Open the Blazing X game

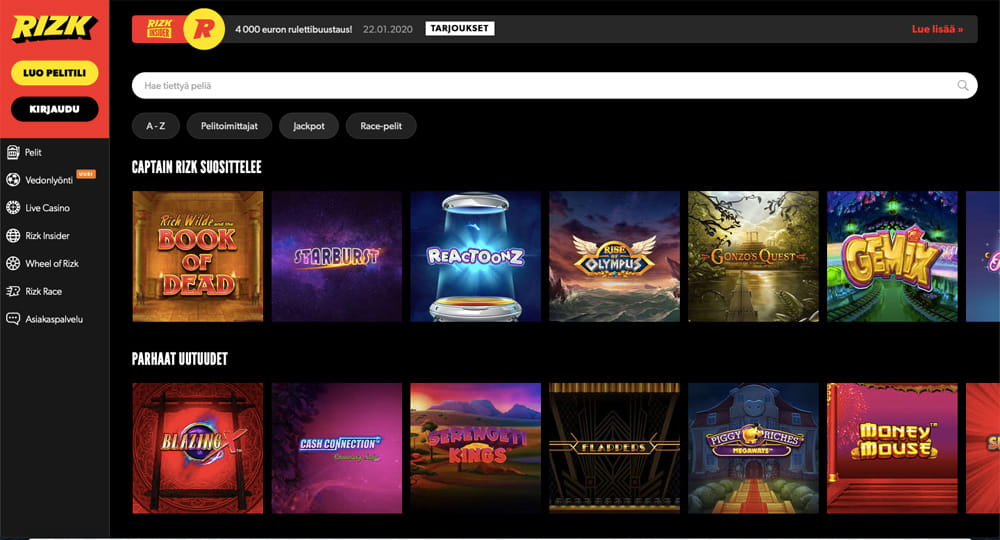[x=198, y=448]
